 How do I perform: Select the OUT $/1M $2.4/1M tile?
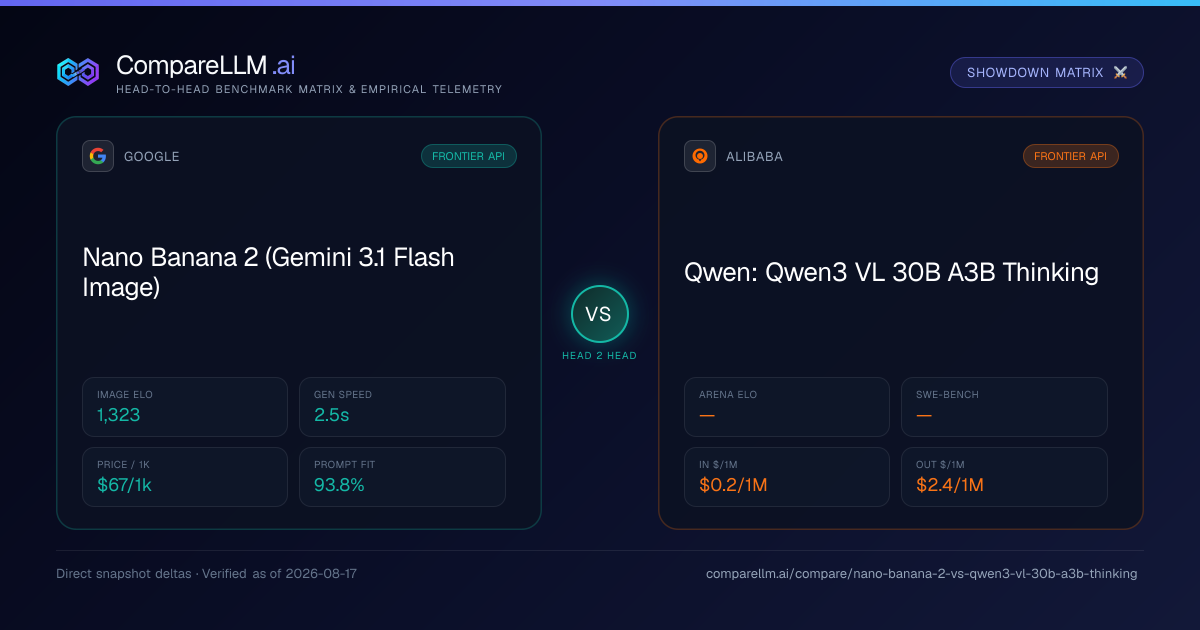pyautogui.click(x=1004, y=477)
